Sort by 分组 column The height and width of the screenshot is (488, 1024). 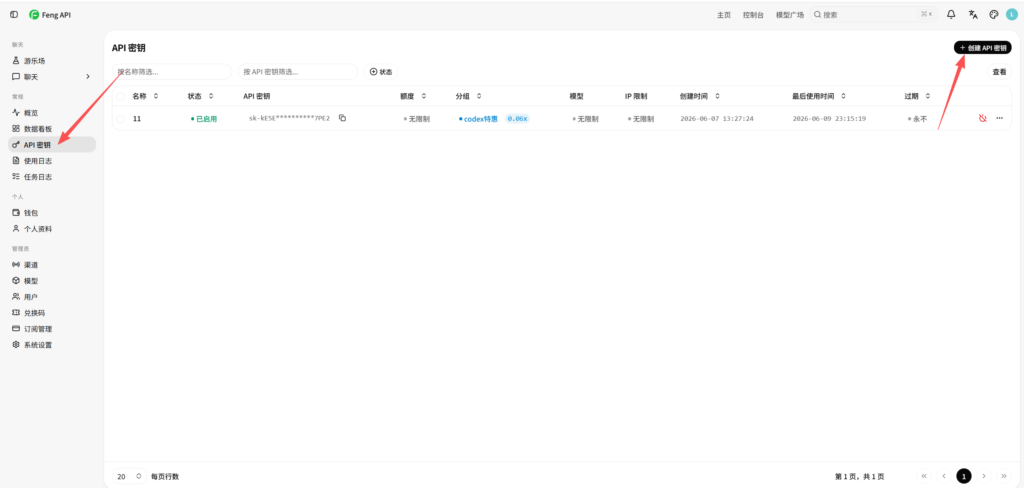[468, 96]
